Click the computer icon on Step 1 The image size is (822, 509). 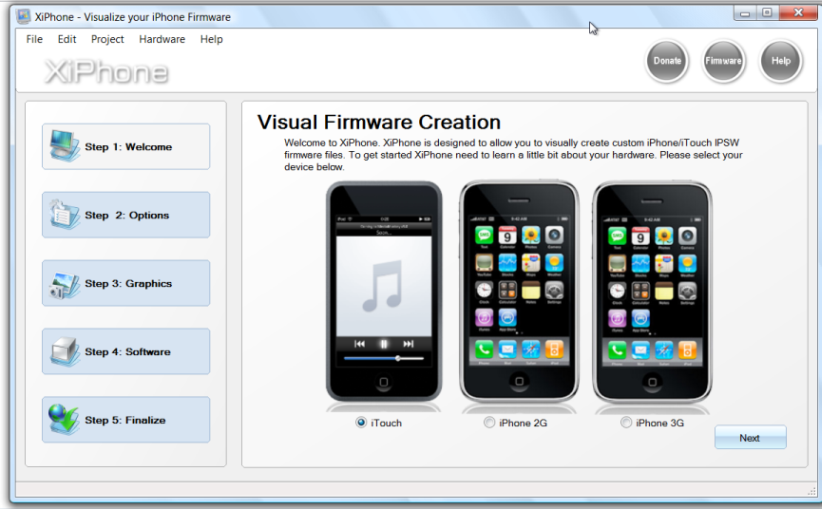pyautogui.click(x=64, y=146)
